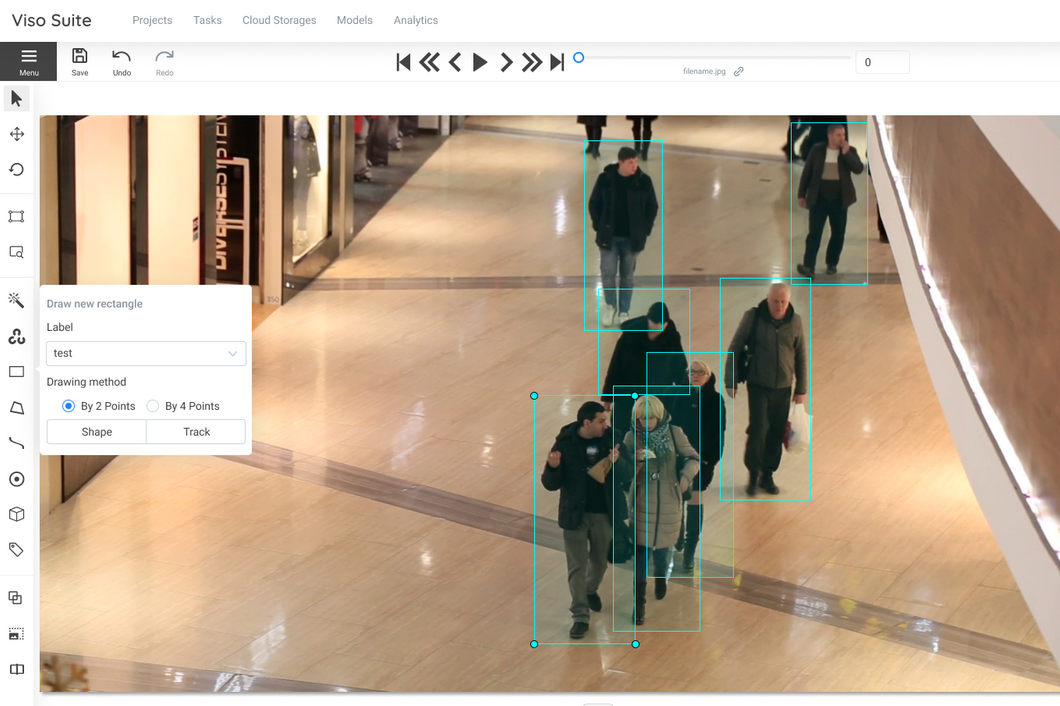Open the Menu hamburger button
Screen dimensions: 1060x706
[x=28, y=62]
